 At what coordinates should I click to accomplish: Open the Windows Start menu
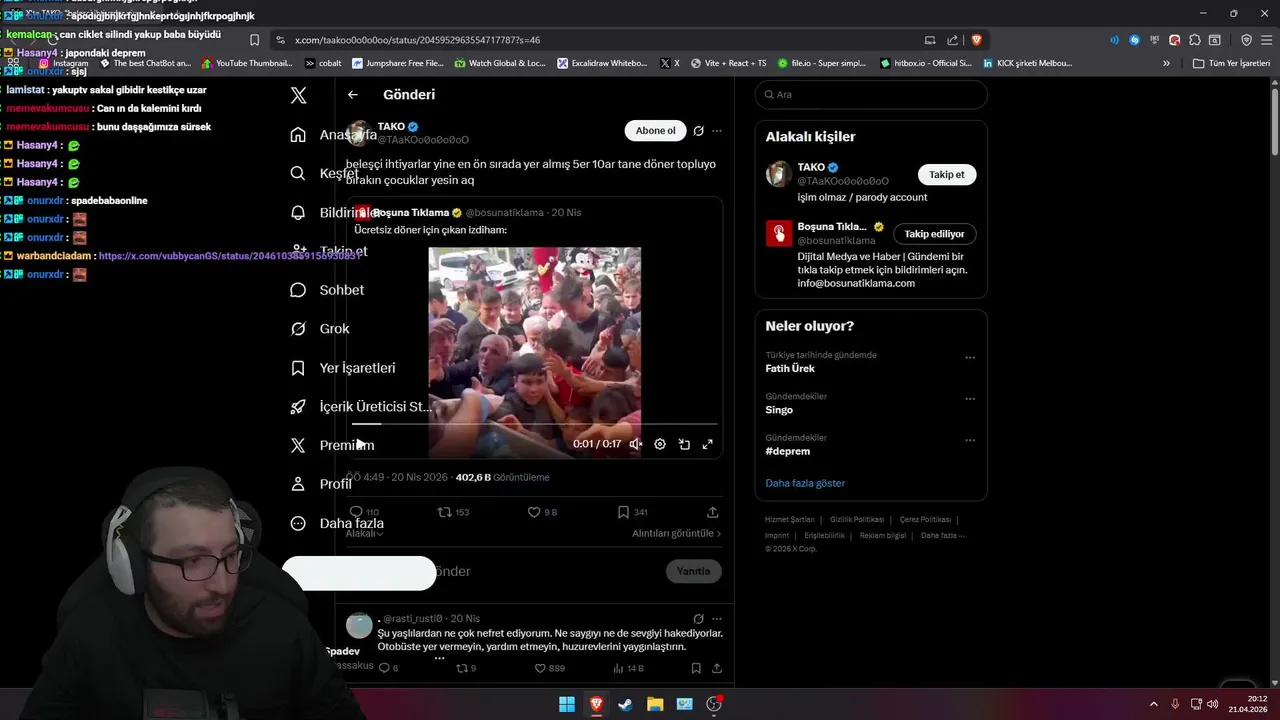pyautogui.click(x=567, y=704)
